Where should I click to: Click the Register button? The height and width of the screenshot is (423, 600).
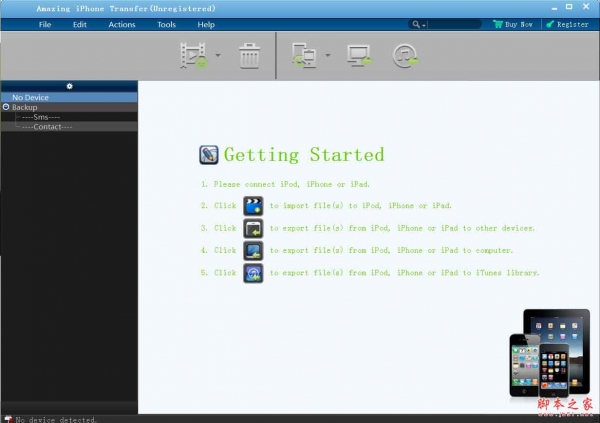pos(567,24)
